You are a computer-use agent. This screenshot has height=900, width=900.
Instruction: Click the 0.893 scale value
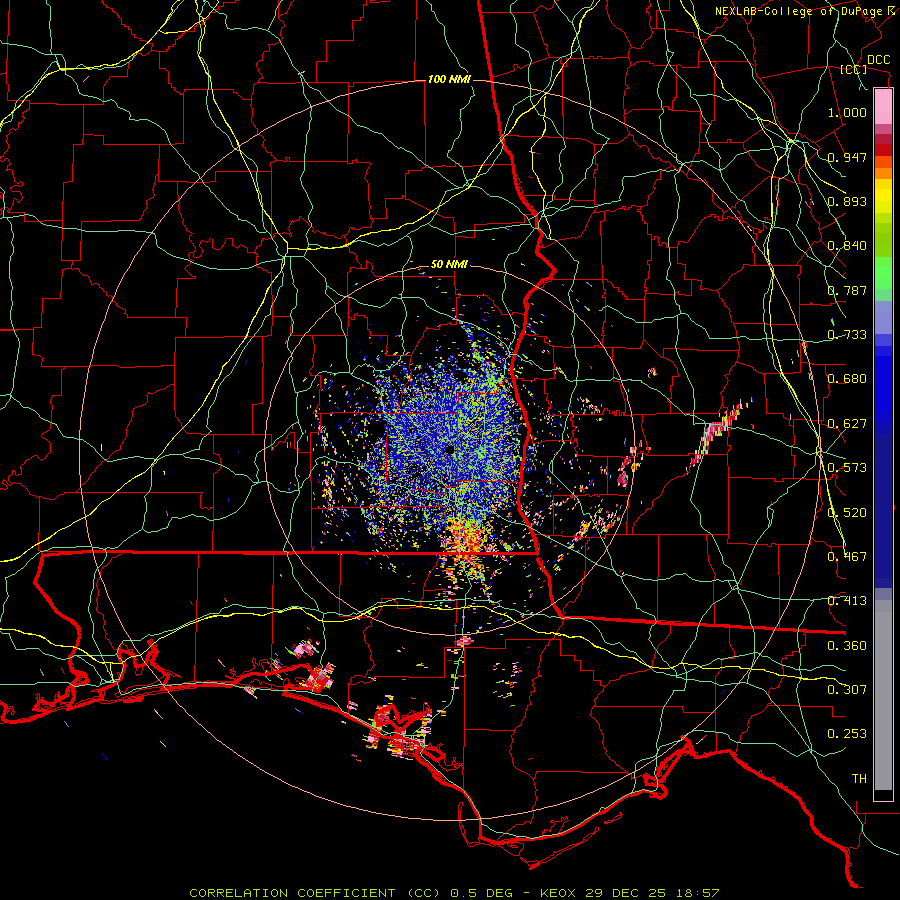pyautogui.click(x=847, y=201)
